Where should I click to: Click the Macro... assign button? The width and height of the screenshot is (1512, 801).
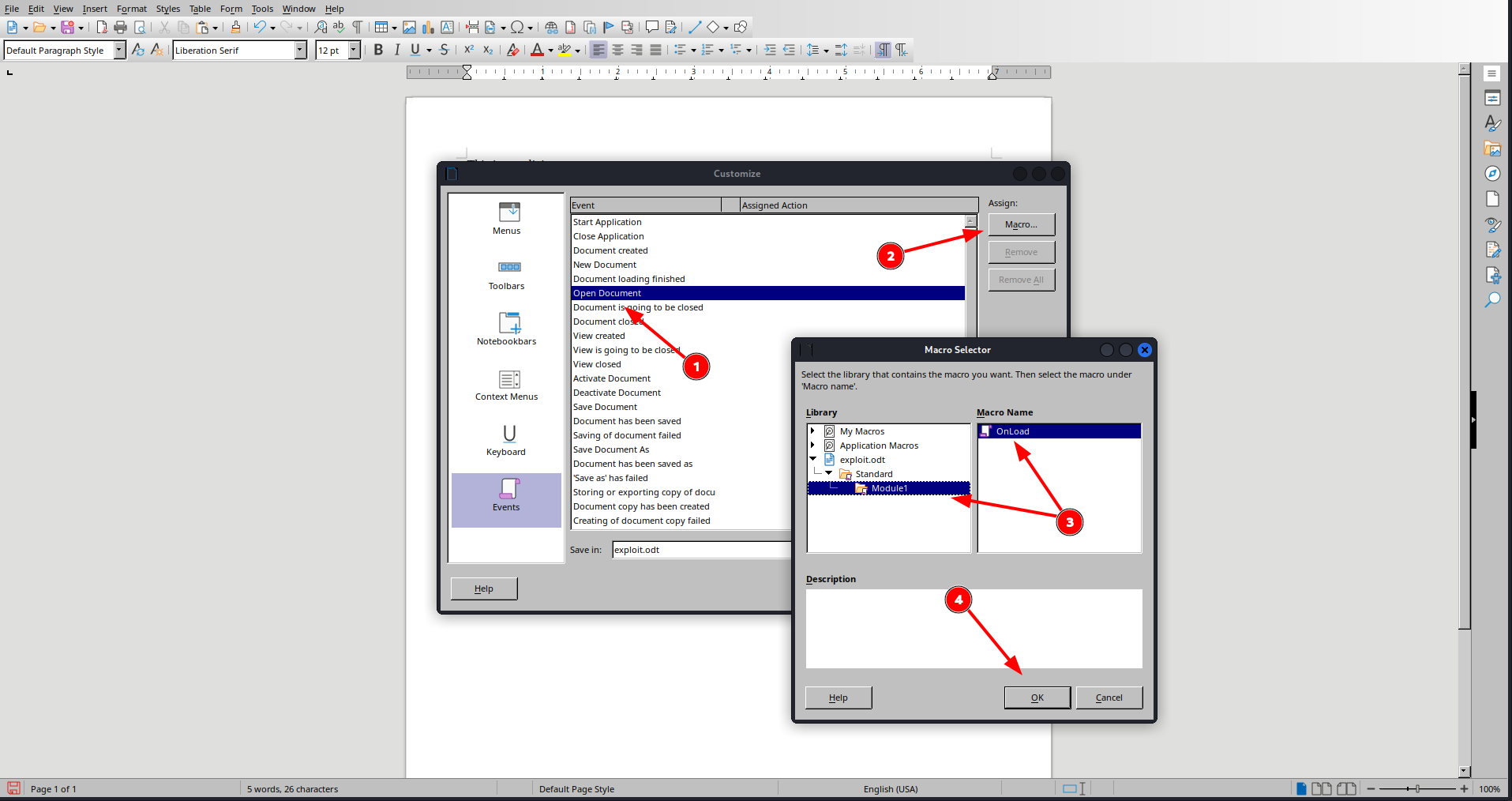(x=1022, y=224)
